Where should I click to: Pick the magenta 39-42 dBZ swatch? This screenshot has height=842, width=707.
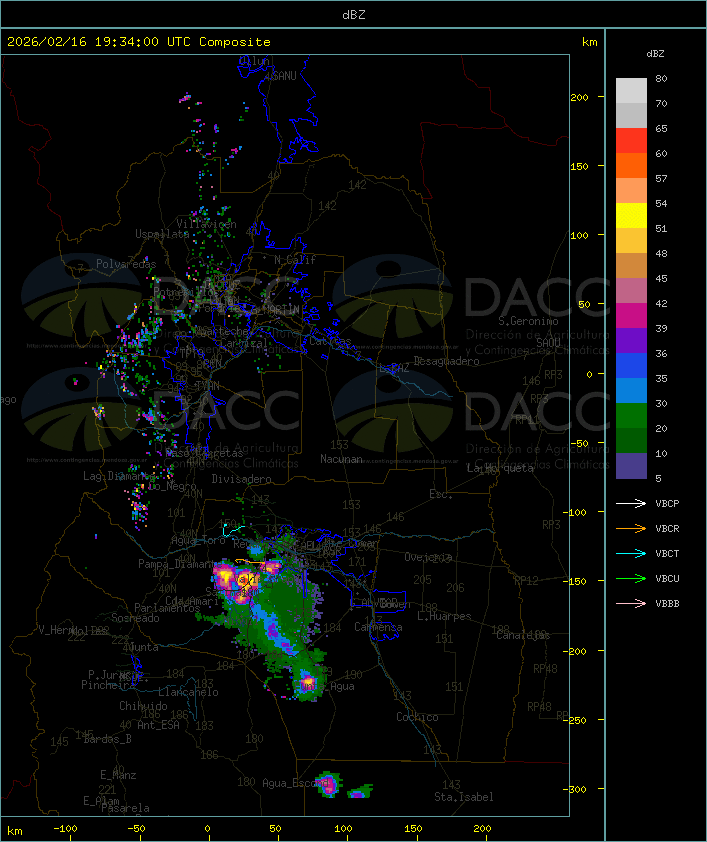pyautogui.click(x=631, y=316)
